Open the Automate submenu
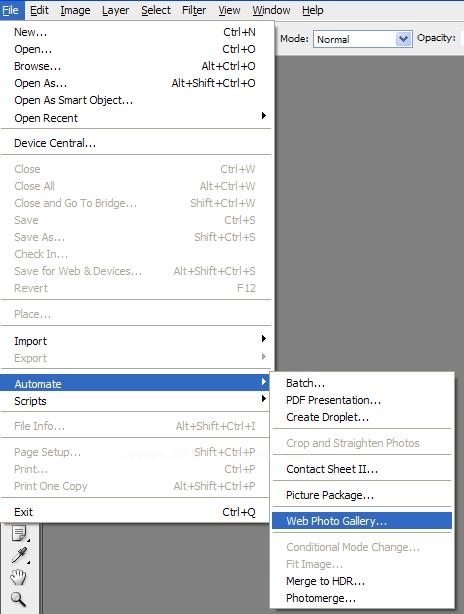The image size is (464, 614). [135, 383]
